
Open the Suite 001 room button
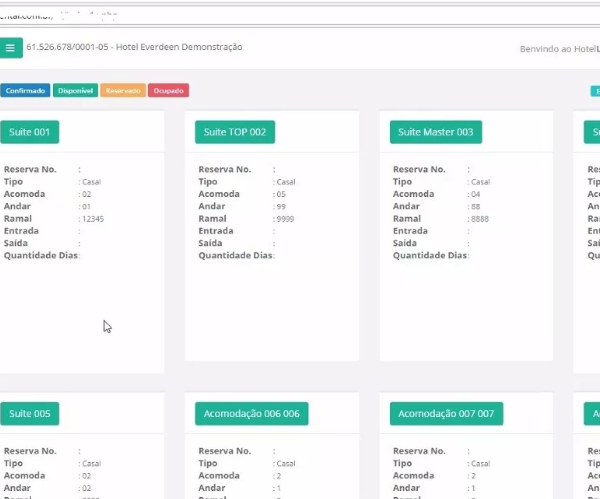click(x=29, y=132)
